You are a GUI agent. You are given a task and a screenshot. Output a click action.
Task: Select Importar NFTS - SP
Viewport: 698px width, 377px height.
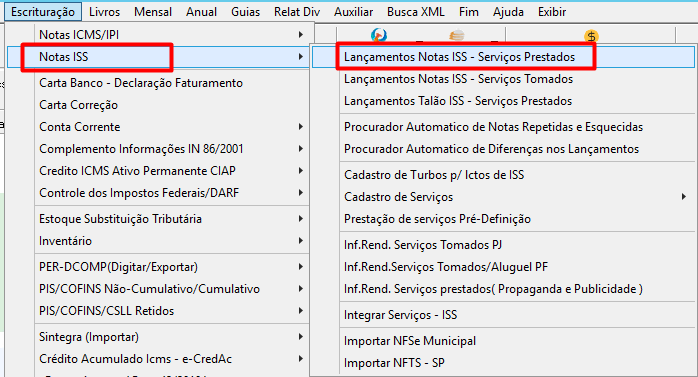tap(503, 363)
